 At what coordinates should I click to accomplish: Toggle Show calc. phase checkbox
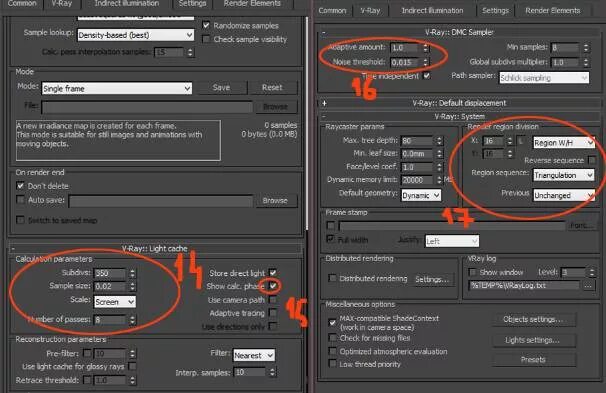pos(273,286)
